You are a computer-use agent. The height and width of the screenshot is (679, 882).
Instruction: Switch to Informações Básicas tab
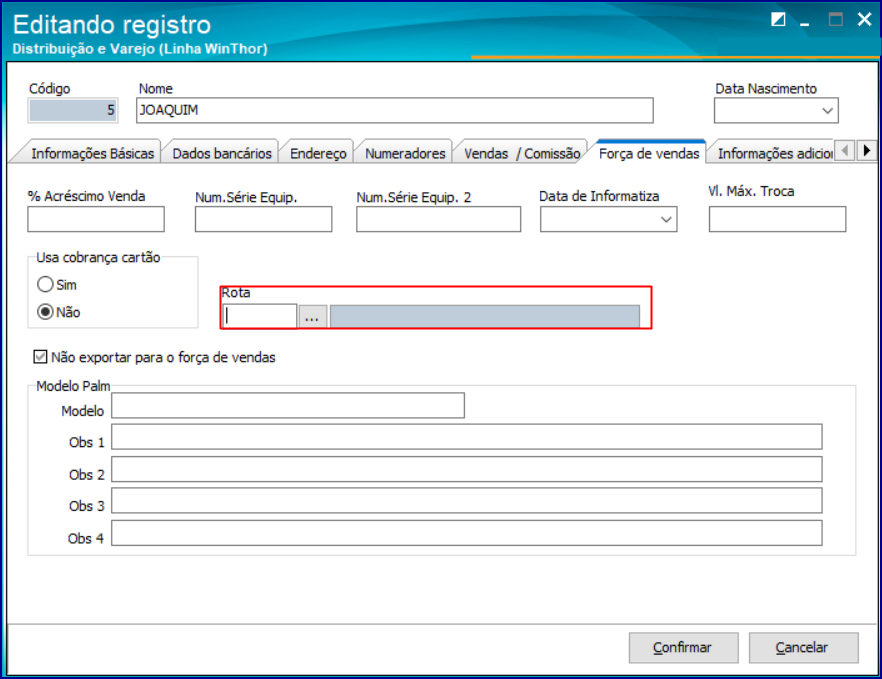[92, 153]
